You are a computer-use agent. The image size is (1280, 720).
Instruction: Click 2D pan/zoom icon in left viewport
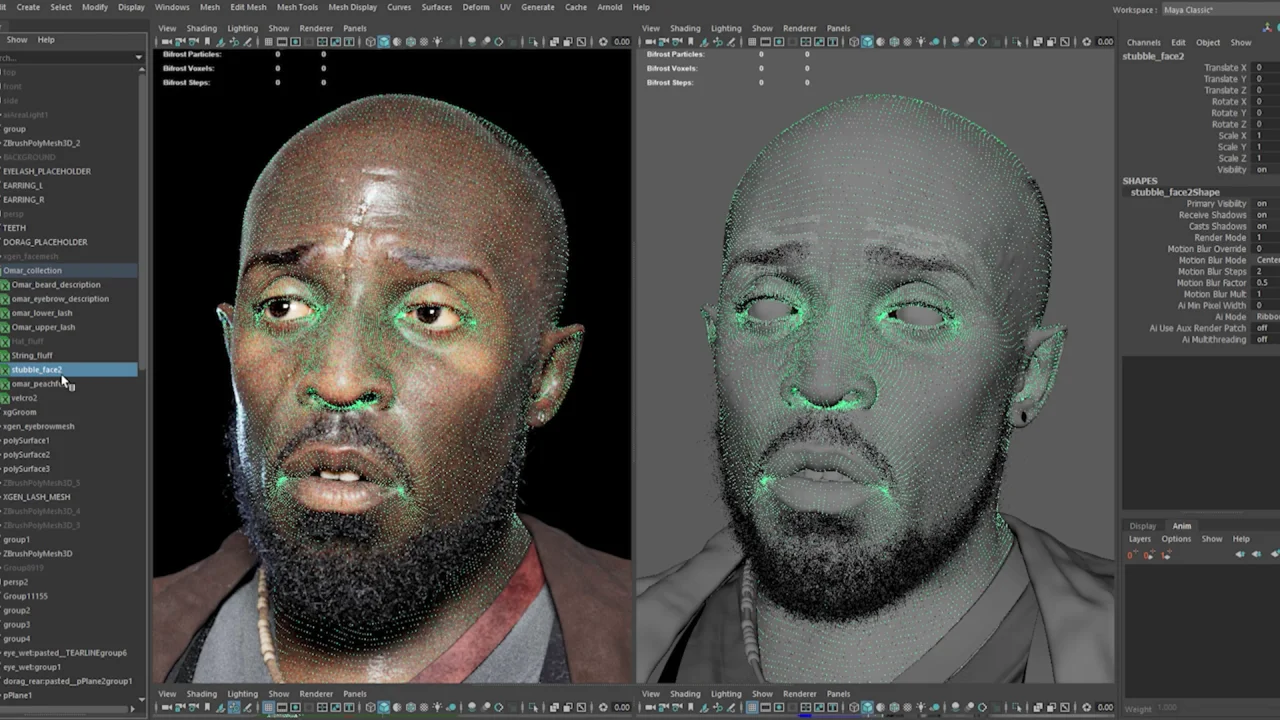[x=234, y=41]
